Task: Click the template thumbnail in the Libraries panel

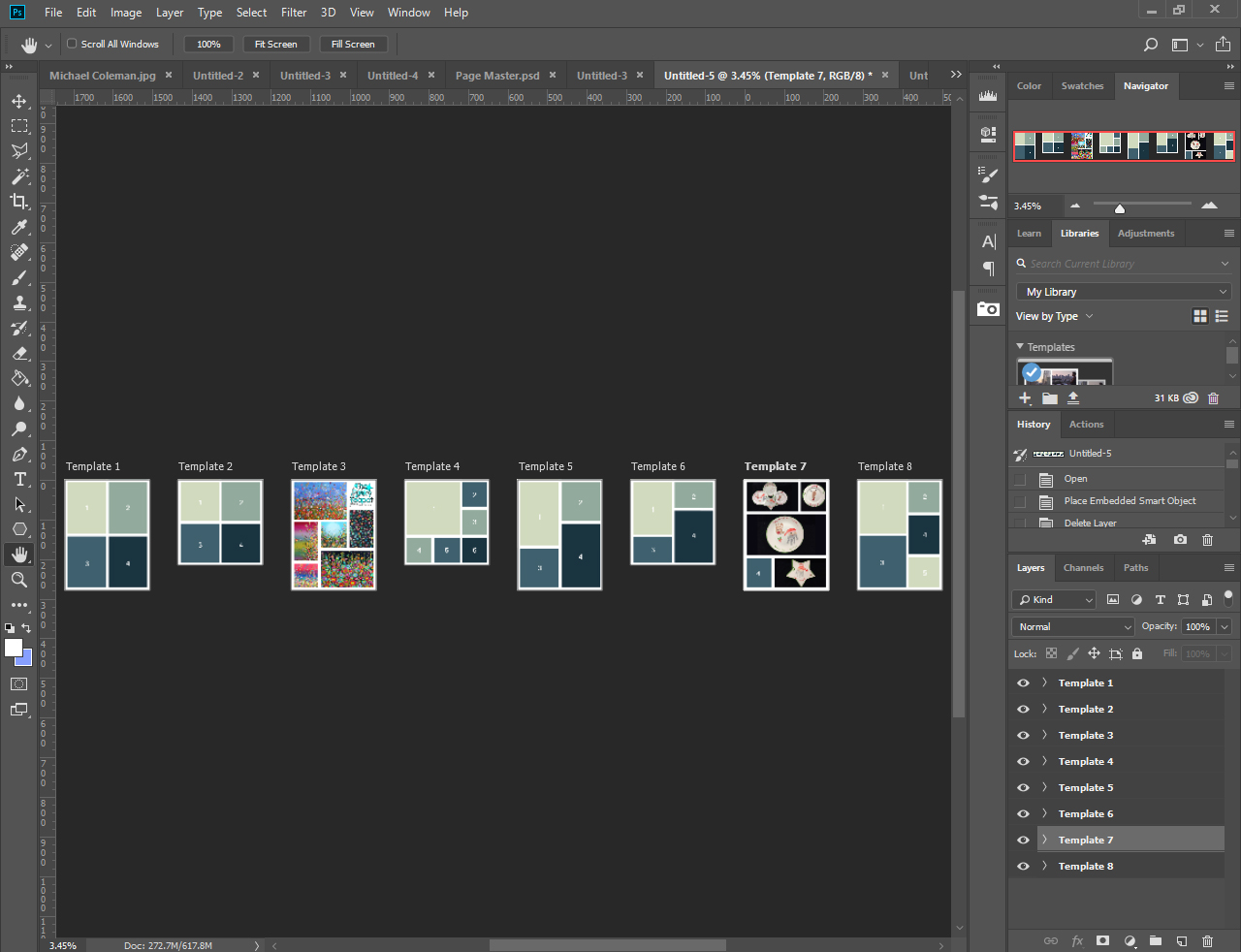Action: pyautogui.click(x=1065, y=373)
